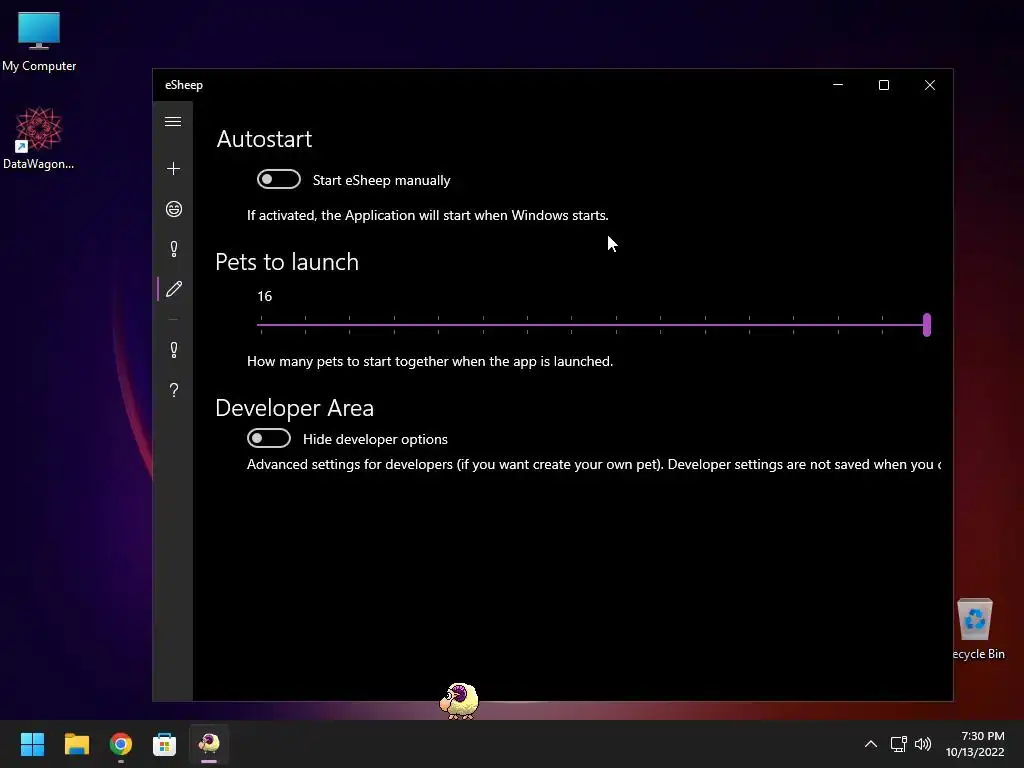
Task: Click the Pets to launch heading
Action: click(287, 262)
